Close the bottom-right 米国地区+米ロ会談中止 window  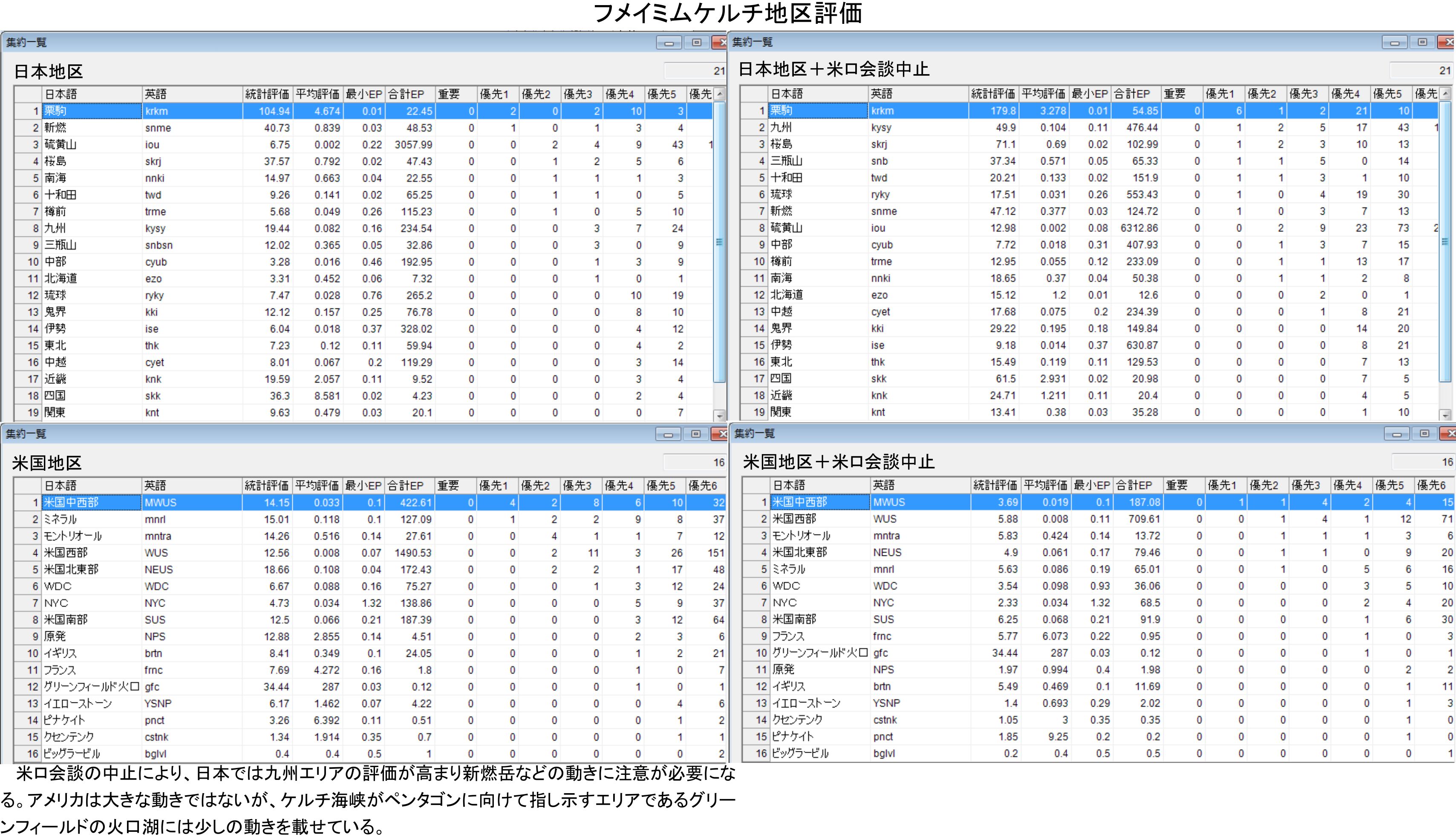coord(1448,434)
